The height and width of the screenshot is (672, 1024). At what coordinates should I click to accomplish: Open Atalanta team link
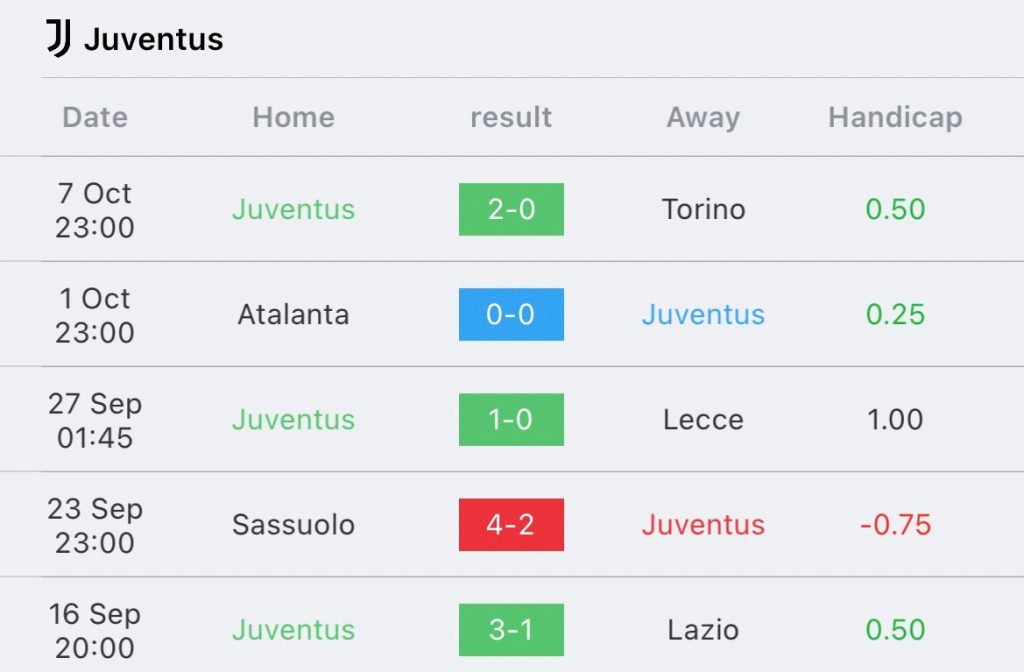[293, 315]
